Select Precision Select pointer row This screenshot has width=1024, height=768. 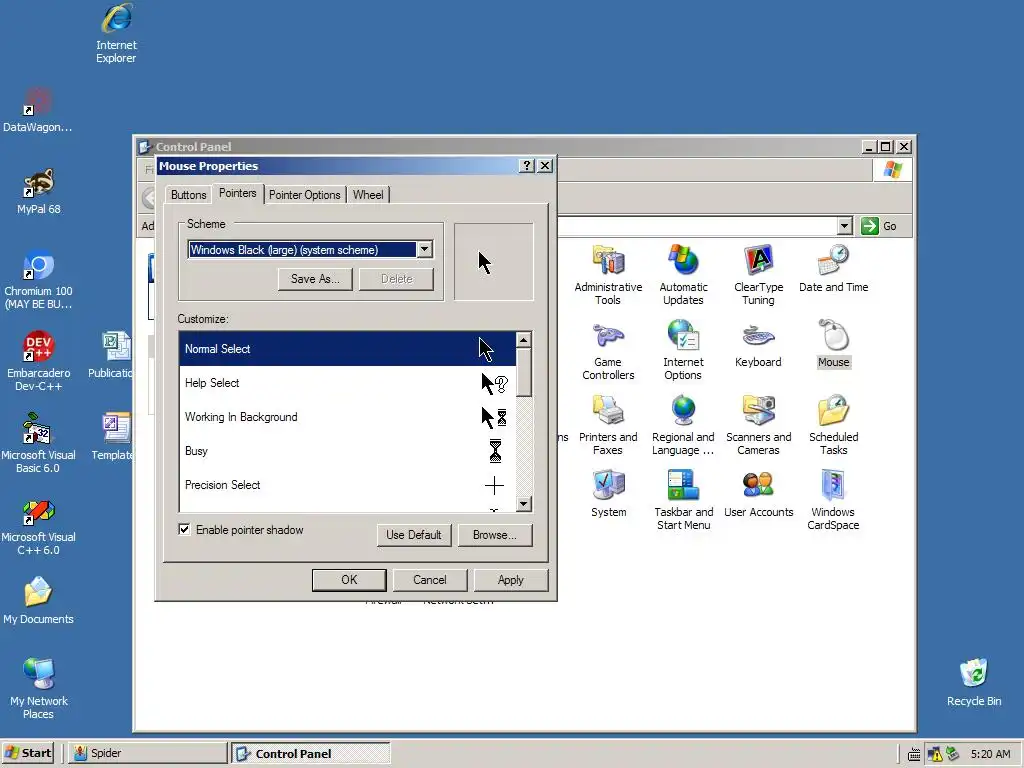pos(347,485)
